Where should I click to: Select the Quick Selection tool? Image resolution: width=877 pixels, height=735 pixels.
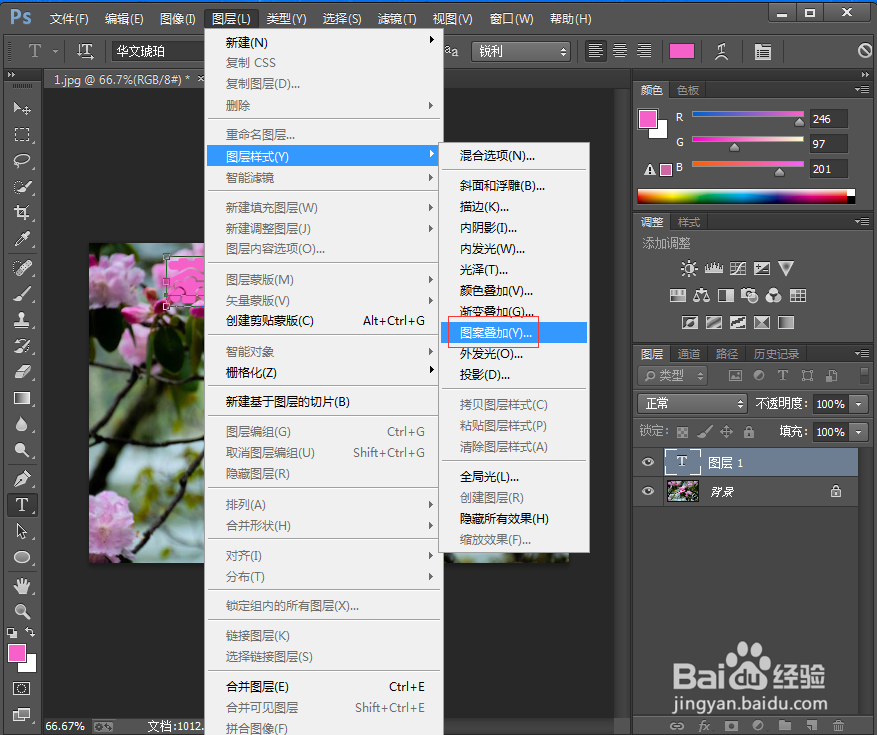(x=22, y=187)
